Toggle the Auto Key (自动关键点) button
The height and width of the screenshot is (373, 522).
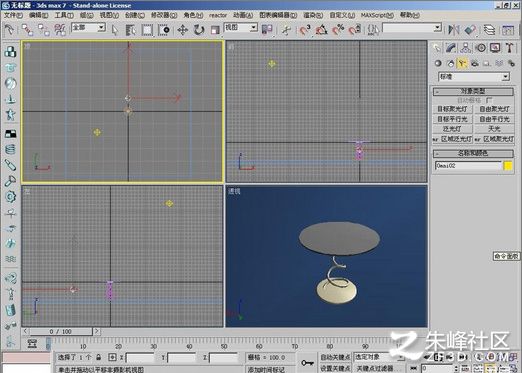pos(335,357)
